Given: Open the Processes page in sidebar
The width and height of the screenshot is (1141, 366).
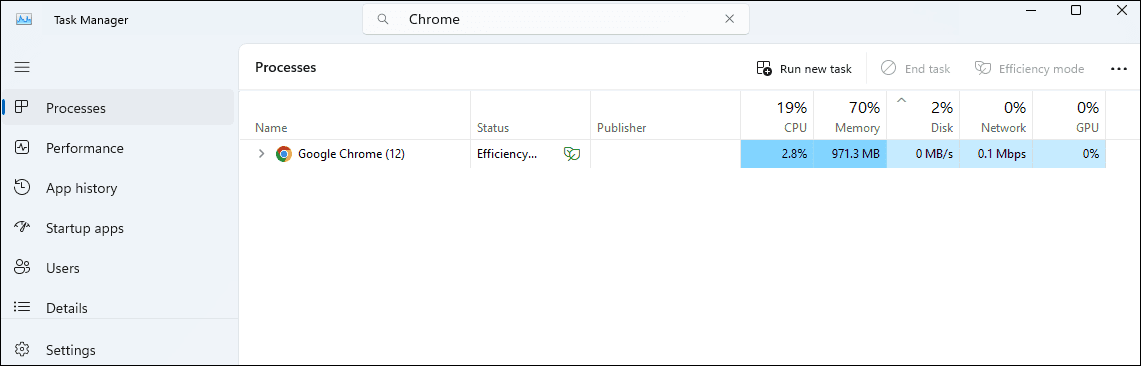Looking at the screenshot, I should pos(118,108).
